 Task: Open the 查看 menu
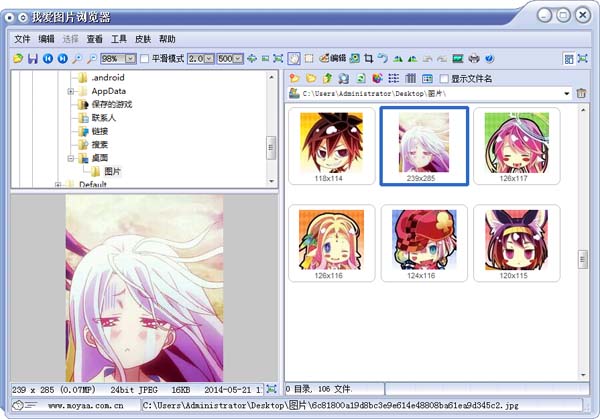click(x=95, y=39)
